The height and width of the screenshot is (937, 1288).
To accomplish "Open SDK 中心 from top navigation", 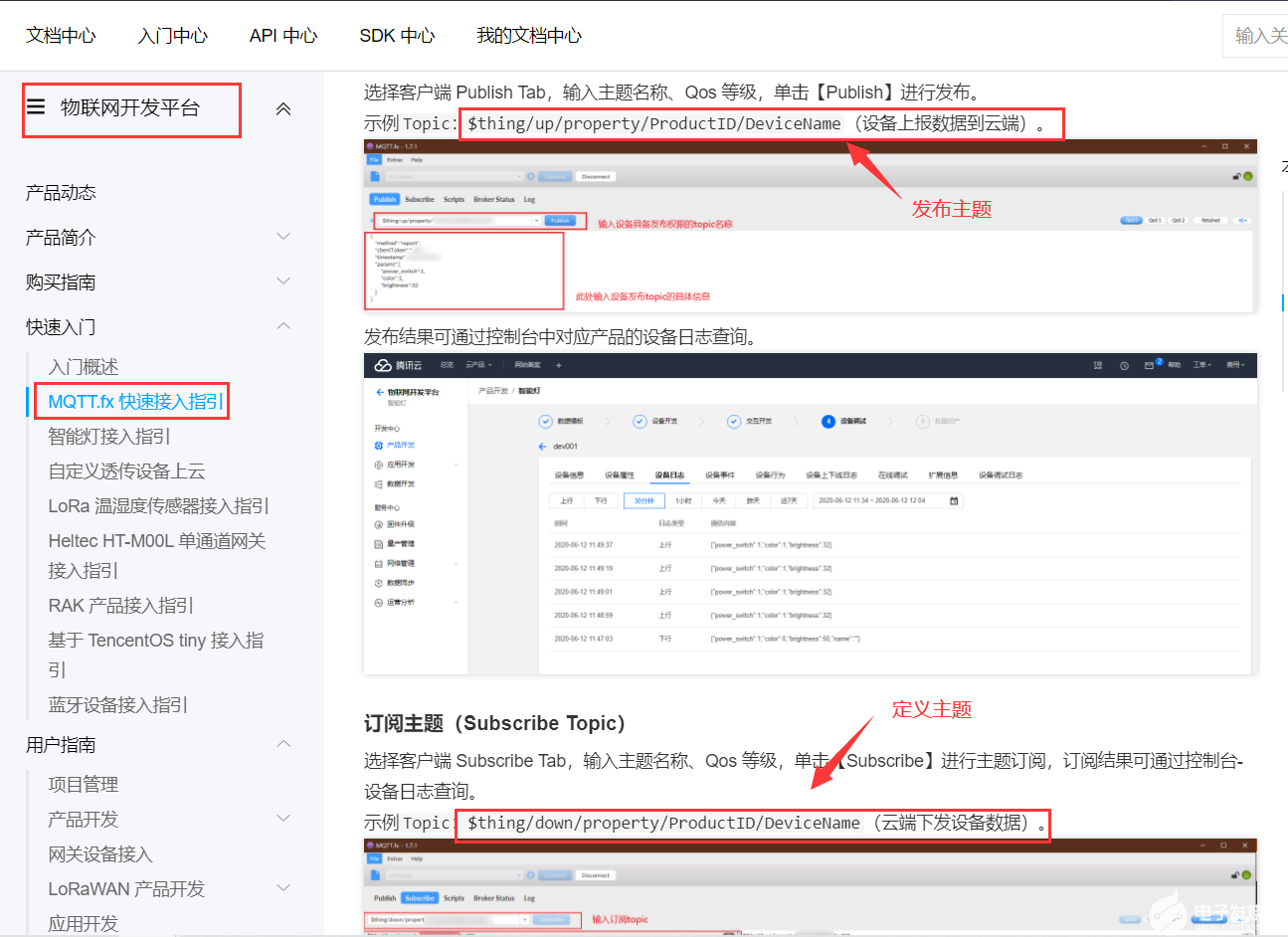I will click(x=397, y=36).
